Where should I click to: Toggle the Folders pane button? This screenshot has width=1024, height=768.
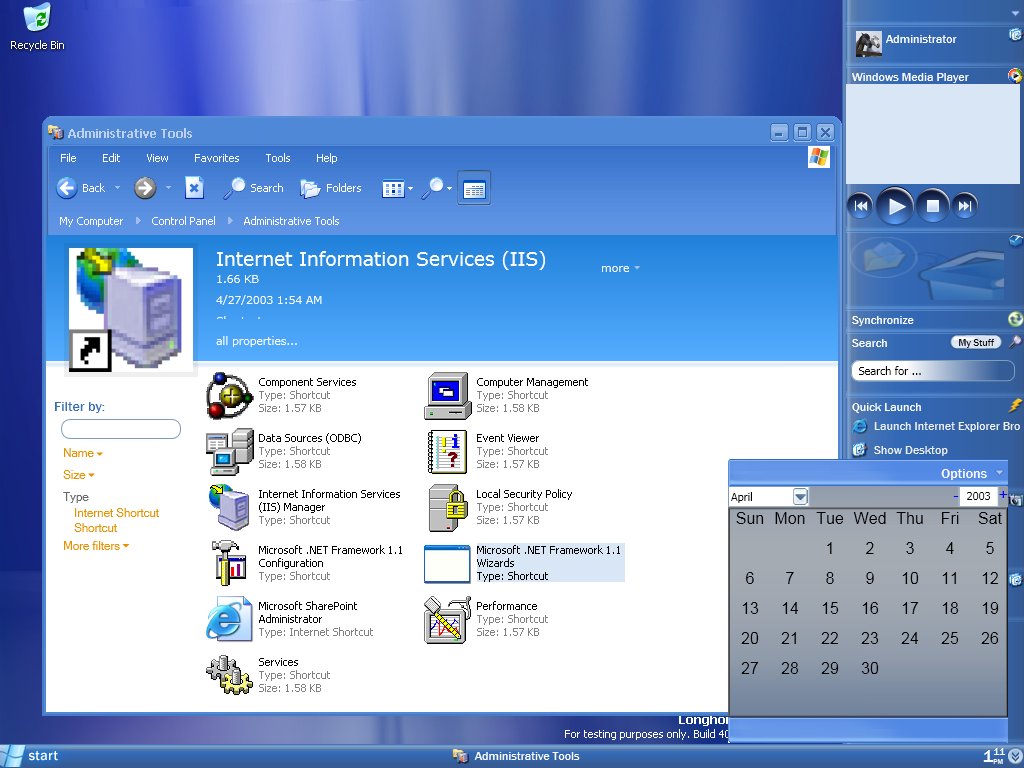330,188
